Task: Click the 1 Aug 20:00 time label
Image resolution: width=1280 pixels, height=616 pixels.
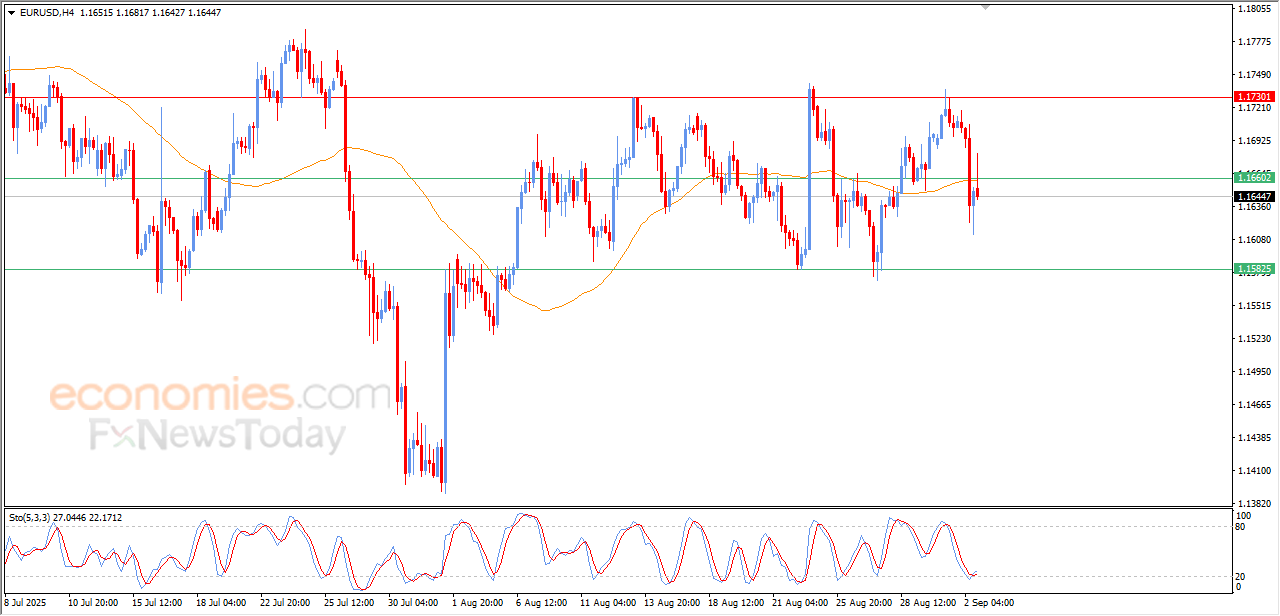Action: (x=477, y=603)
